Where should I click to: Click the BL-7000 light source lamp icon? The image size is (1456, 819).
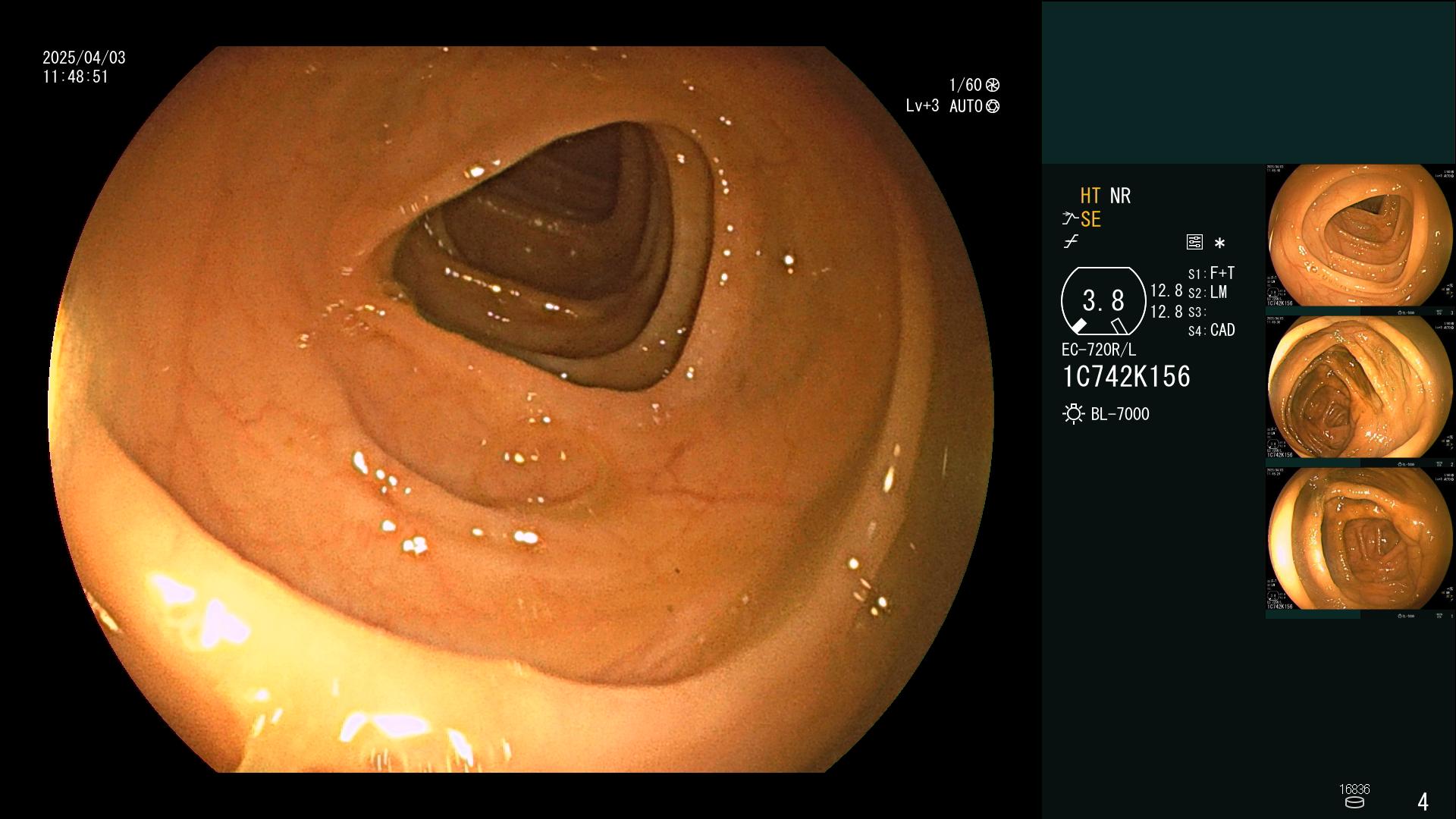[x=1073, y=414]
